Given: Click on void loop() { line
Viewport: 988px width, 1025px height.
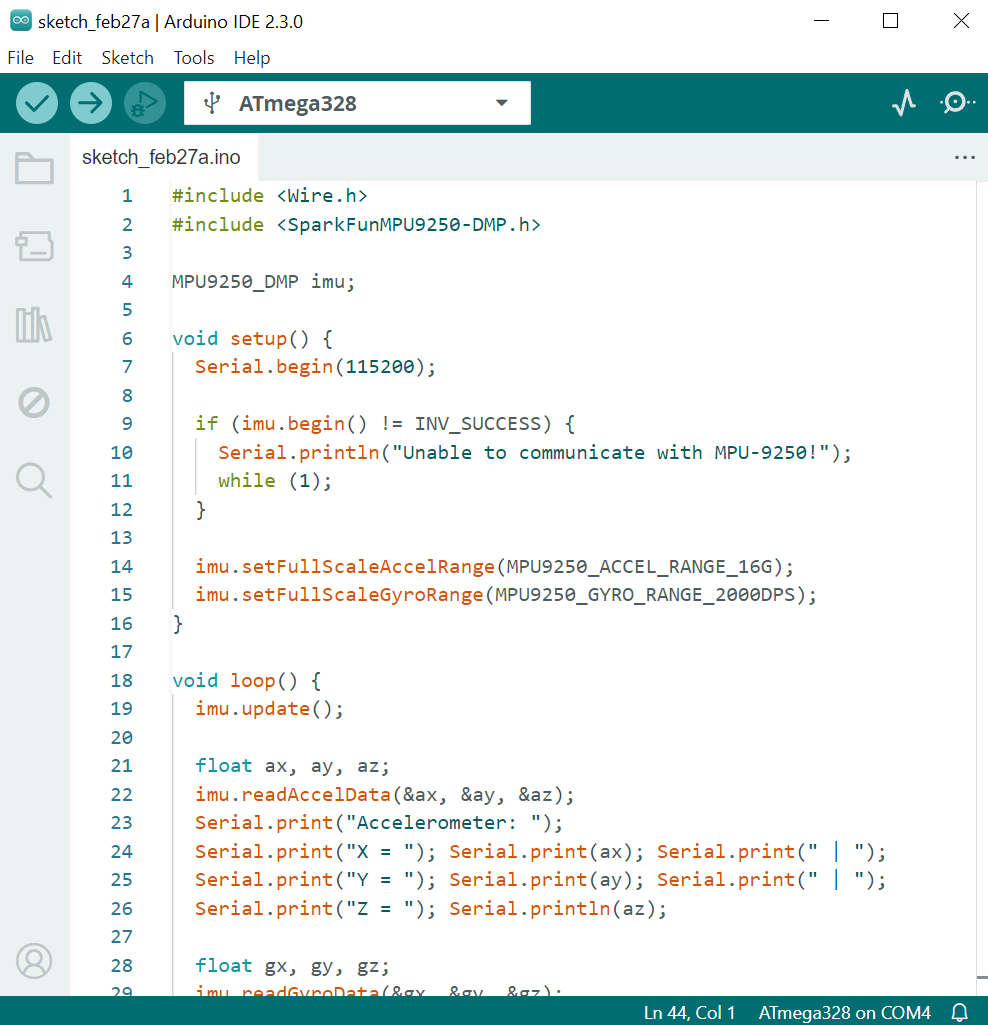Looking at the screenshot, I should click(247, 681).
